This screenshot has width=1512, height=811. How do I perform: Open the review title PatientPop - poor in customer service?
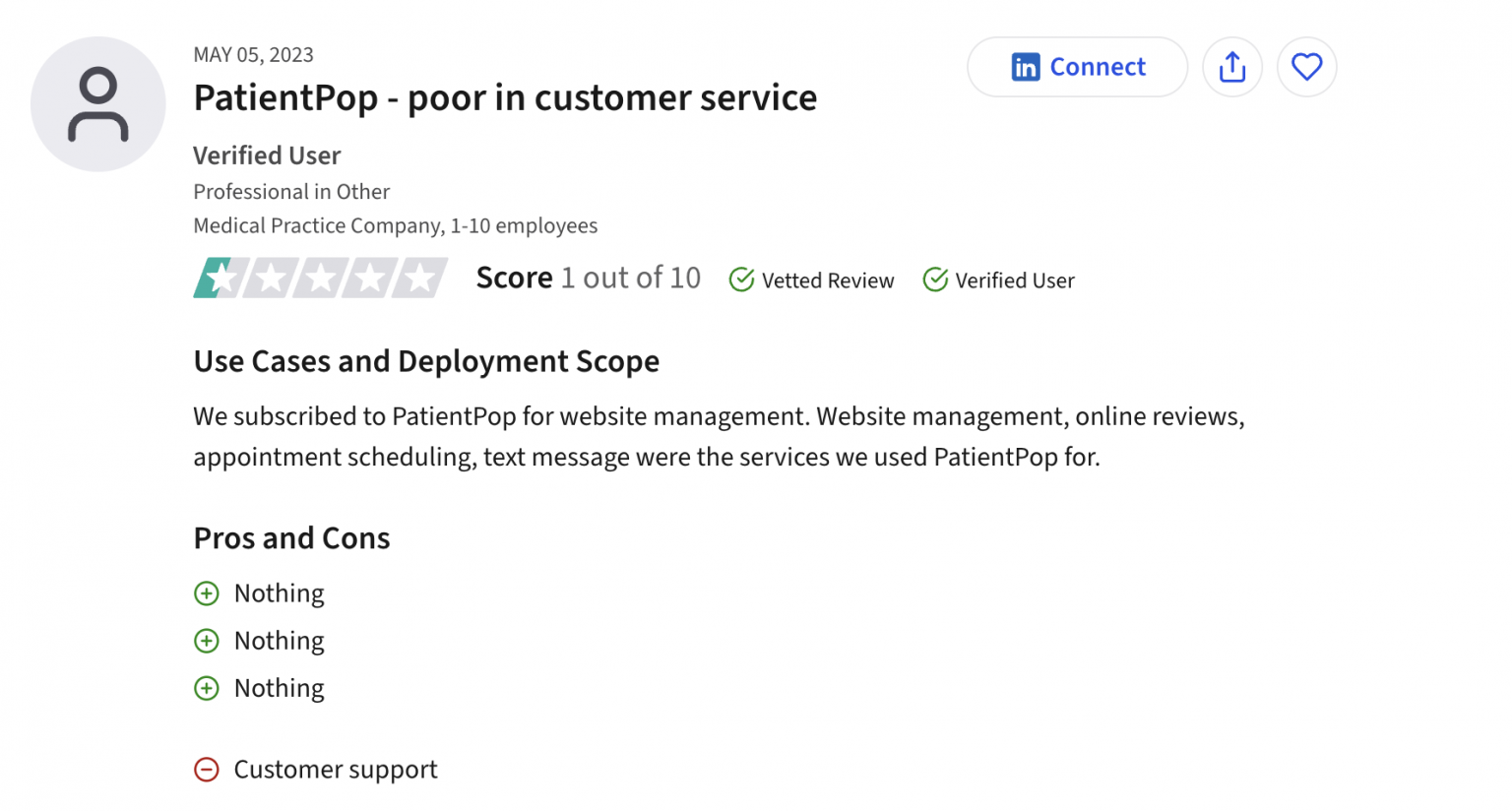pyautogui.click(x=505, y=97)
